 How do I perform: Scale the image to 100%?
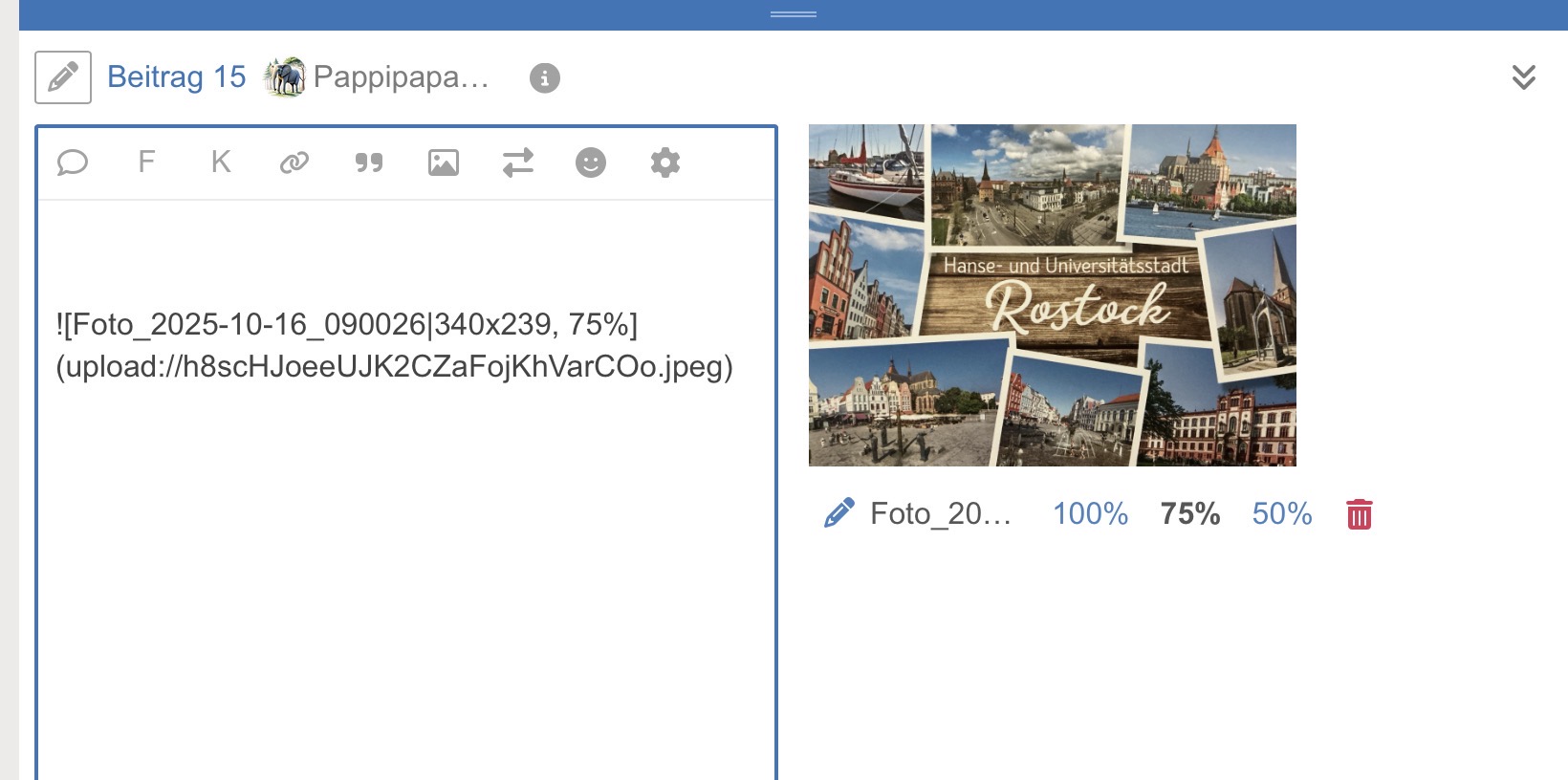(x=1090, y=514)
